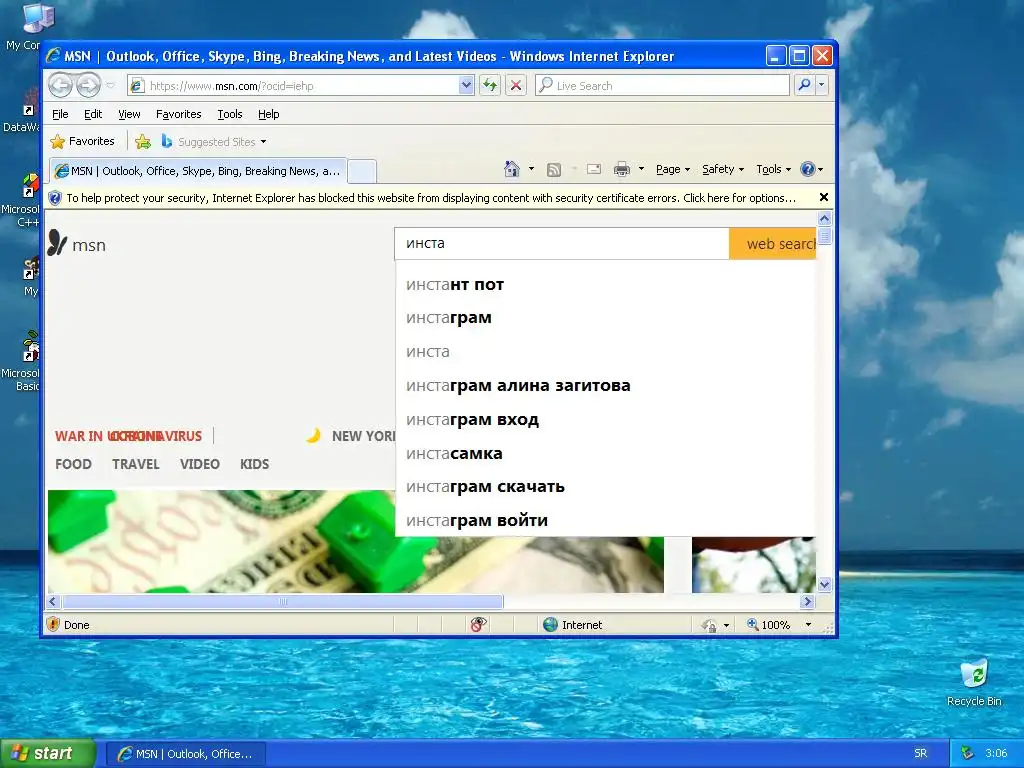
Task: Click the Live Search magnifier button
Action: point(805,86)
